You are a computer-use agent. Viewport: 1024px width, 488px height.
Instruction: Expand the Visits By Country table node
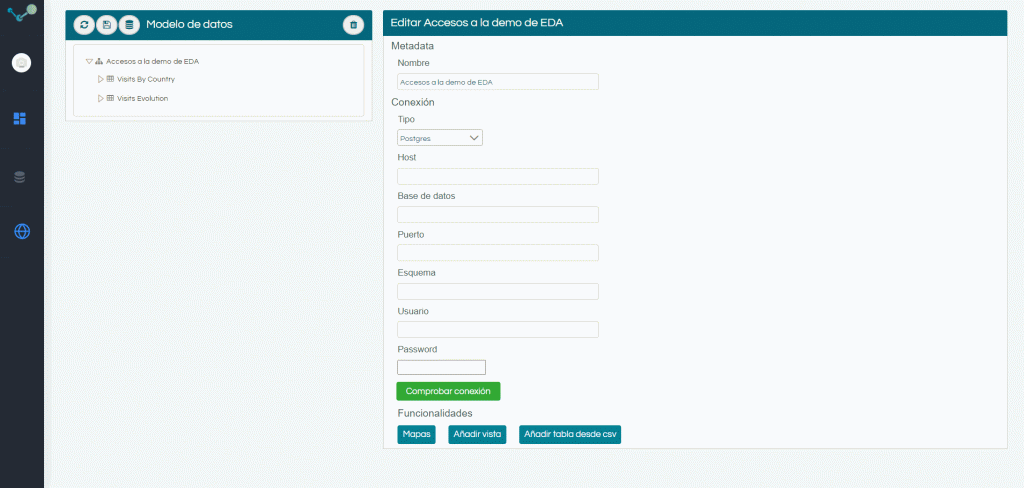point(101,79)
